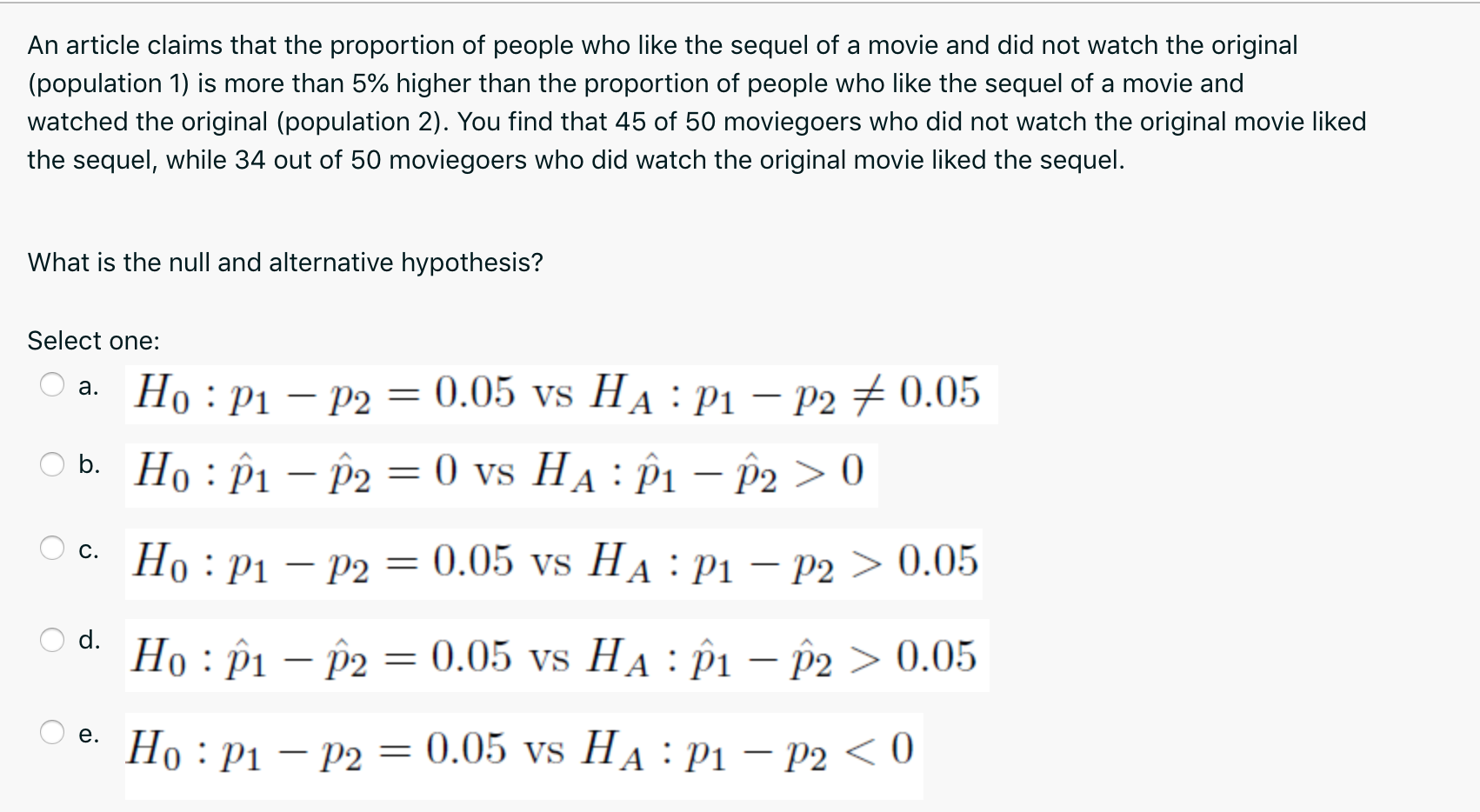Click the label letter c
1480x812 pixels.
tap(87, 549)
